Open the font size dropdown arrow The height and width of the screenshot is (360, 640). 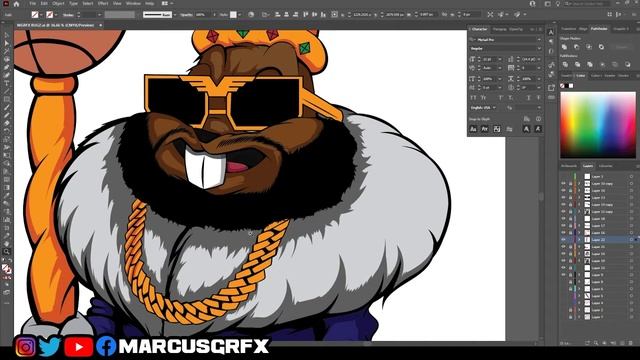point(500,59)
